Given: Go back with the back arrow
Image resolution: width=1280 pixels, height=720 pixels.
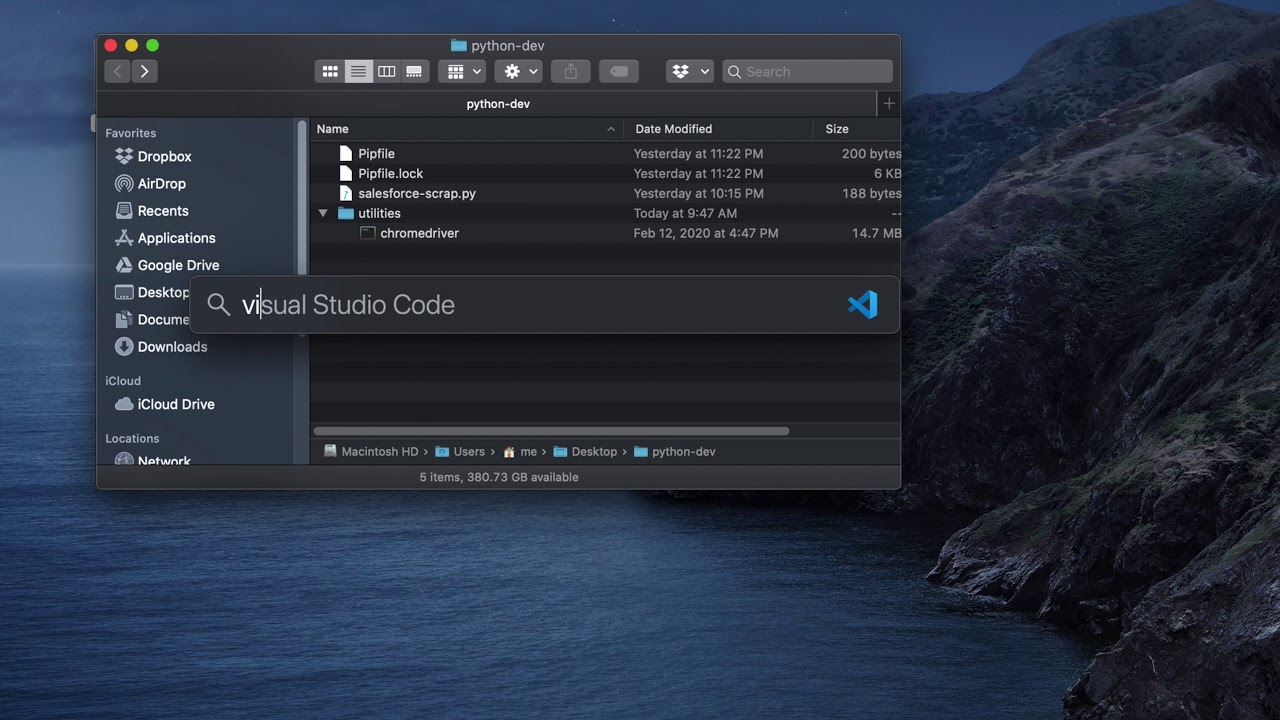Looking at the screenshot, I should click(x=118, y=71).
